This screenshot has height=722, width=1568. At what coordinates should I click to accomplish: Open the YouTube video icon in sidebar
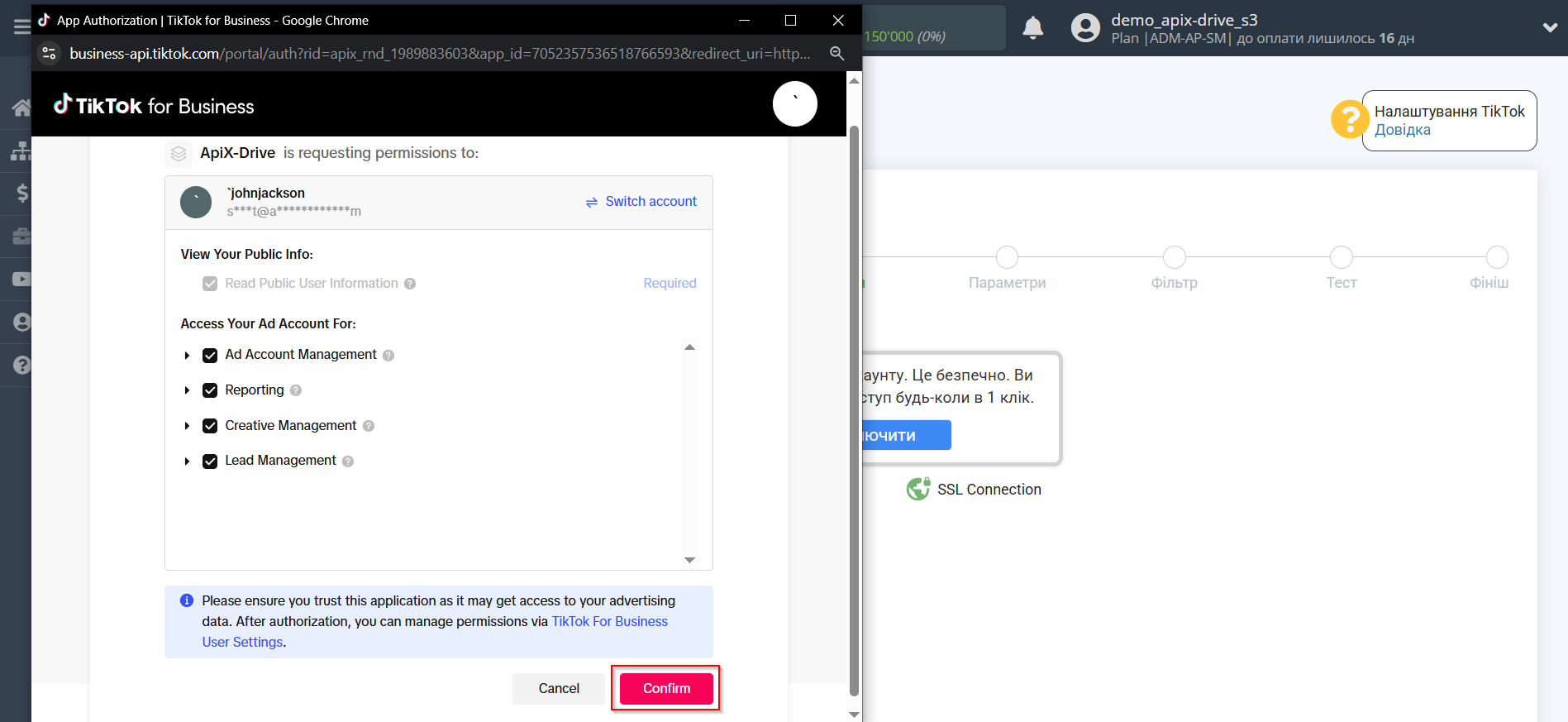tap(22, 280)
